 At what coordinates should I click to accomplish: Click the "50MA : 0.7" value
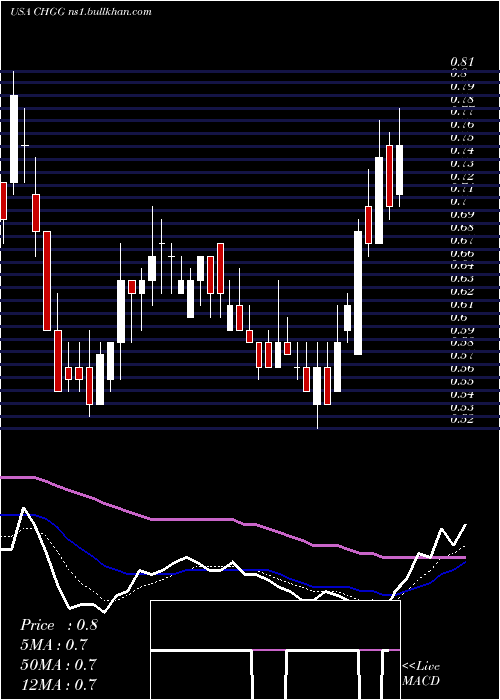58,664
